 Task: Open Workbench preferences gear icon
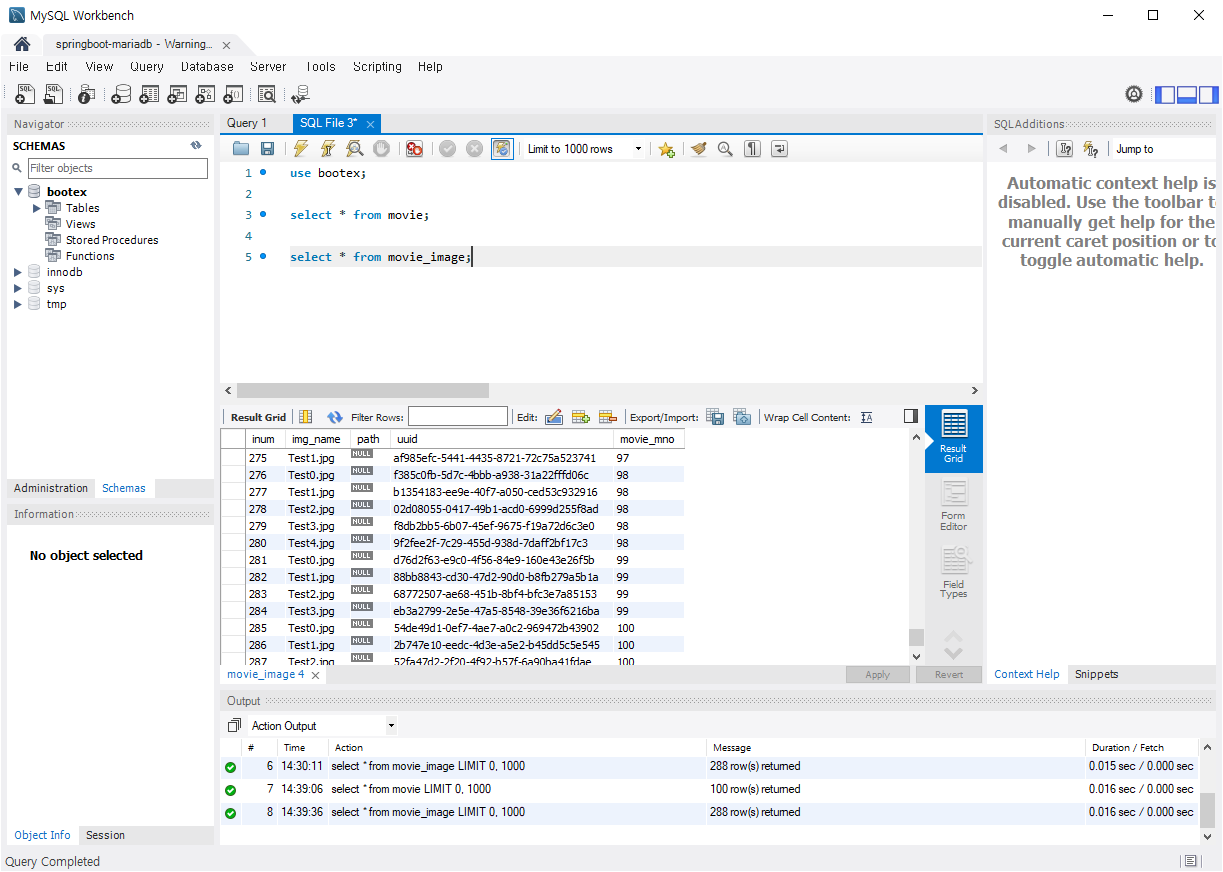pos(1134,94)
